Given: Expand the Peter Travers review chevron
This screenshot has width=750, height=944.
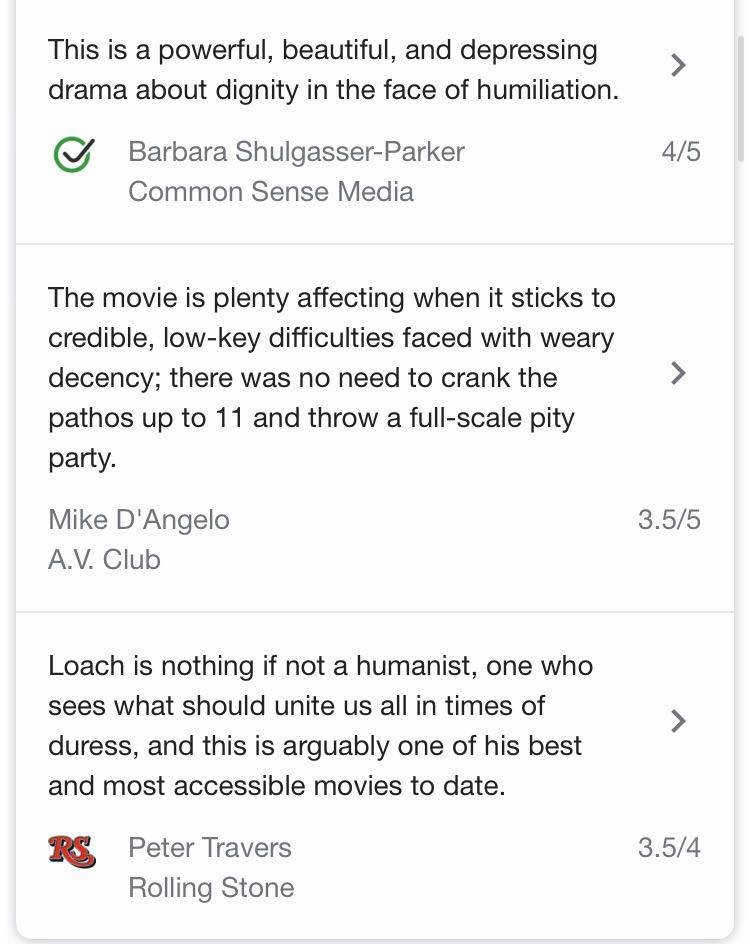Looking at the screenshot, I should click(678, 721).
